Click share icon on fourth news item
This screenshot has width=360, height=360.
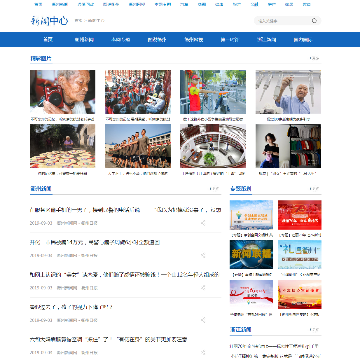(x=203, y=320)
